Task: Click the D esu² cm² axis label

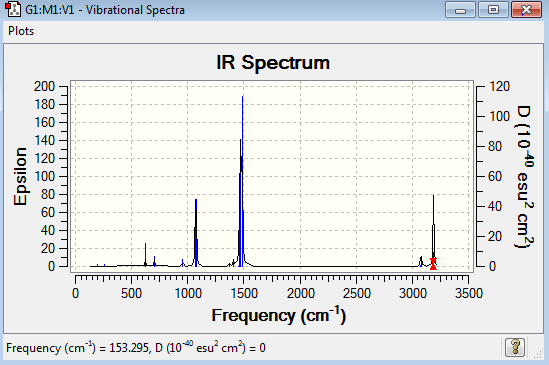Action: click(x=525, y=177)
